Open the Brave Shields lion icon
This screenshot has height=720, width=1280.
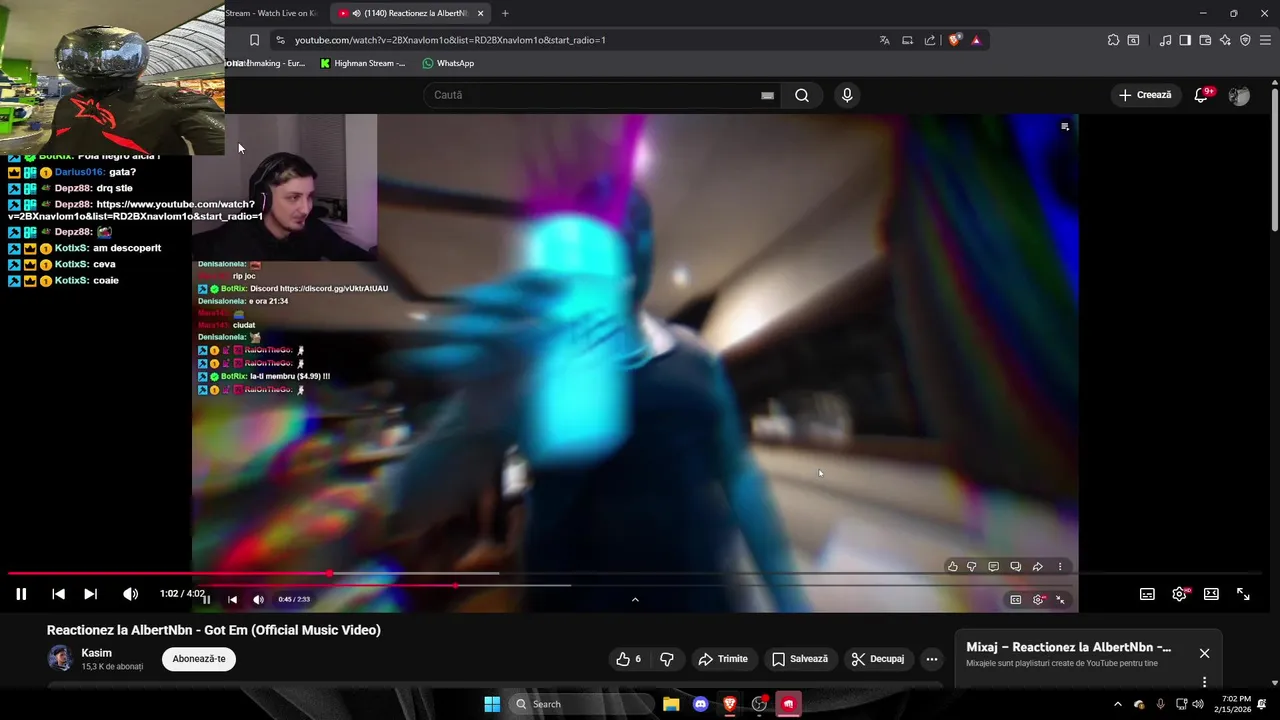point(955,40)
